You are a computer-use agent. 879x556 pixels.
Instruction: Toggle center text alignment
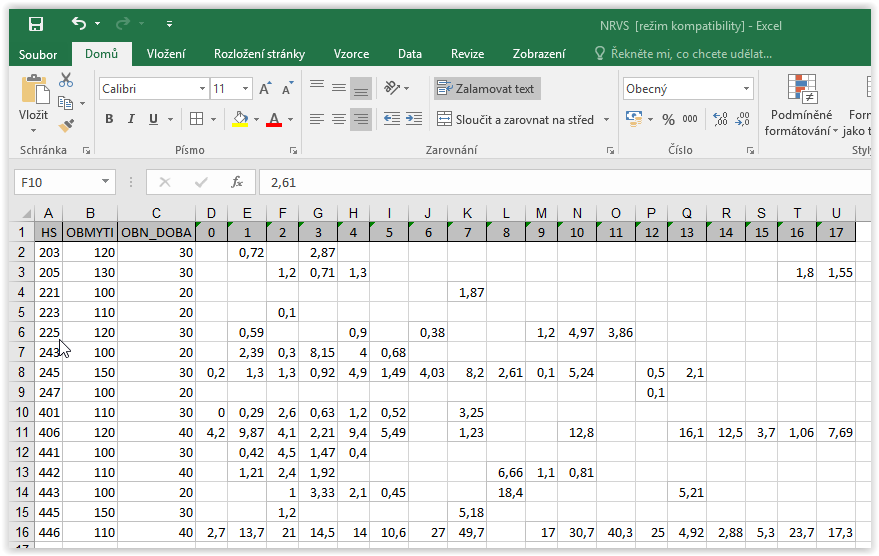coord(339,119)
